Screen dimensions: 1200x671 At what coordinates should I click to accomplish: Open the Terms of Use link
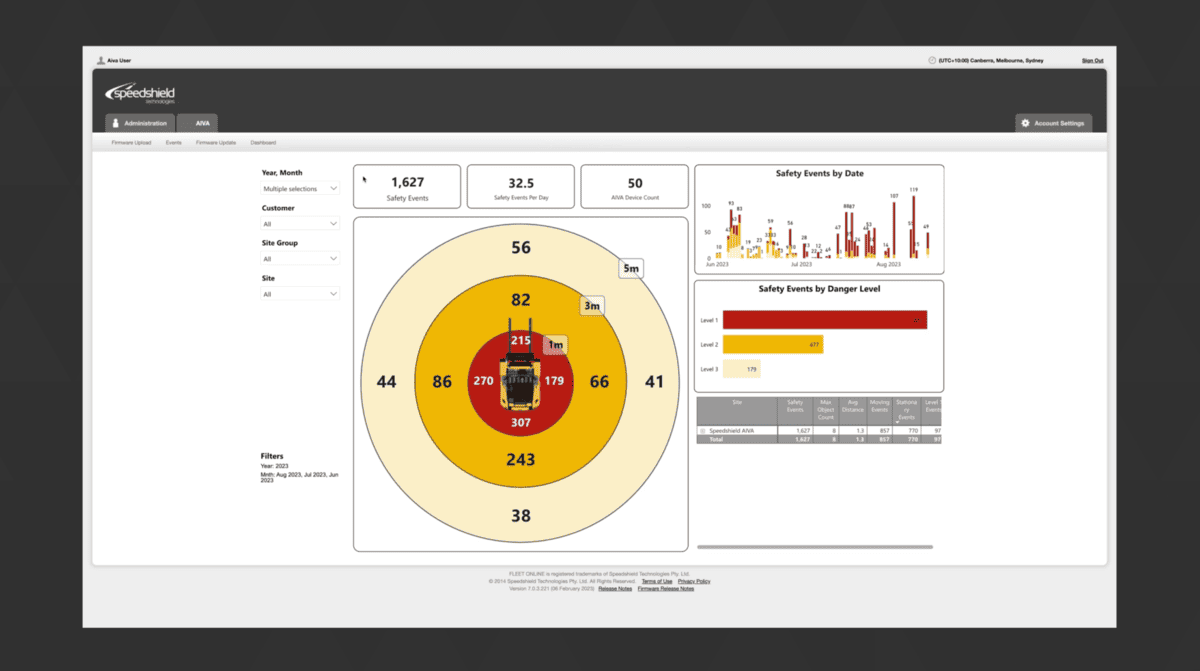[656, 581]
